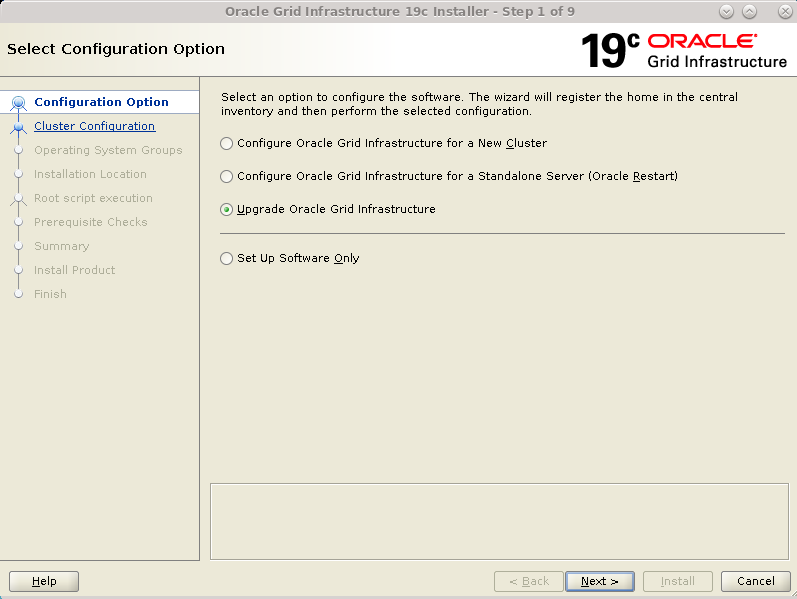
Task: Select Configure Grid Infrastructure for a New Cluster
Action: [x=384, y=143]
